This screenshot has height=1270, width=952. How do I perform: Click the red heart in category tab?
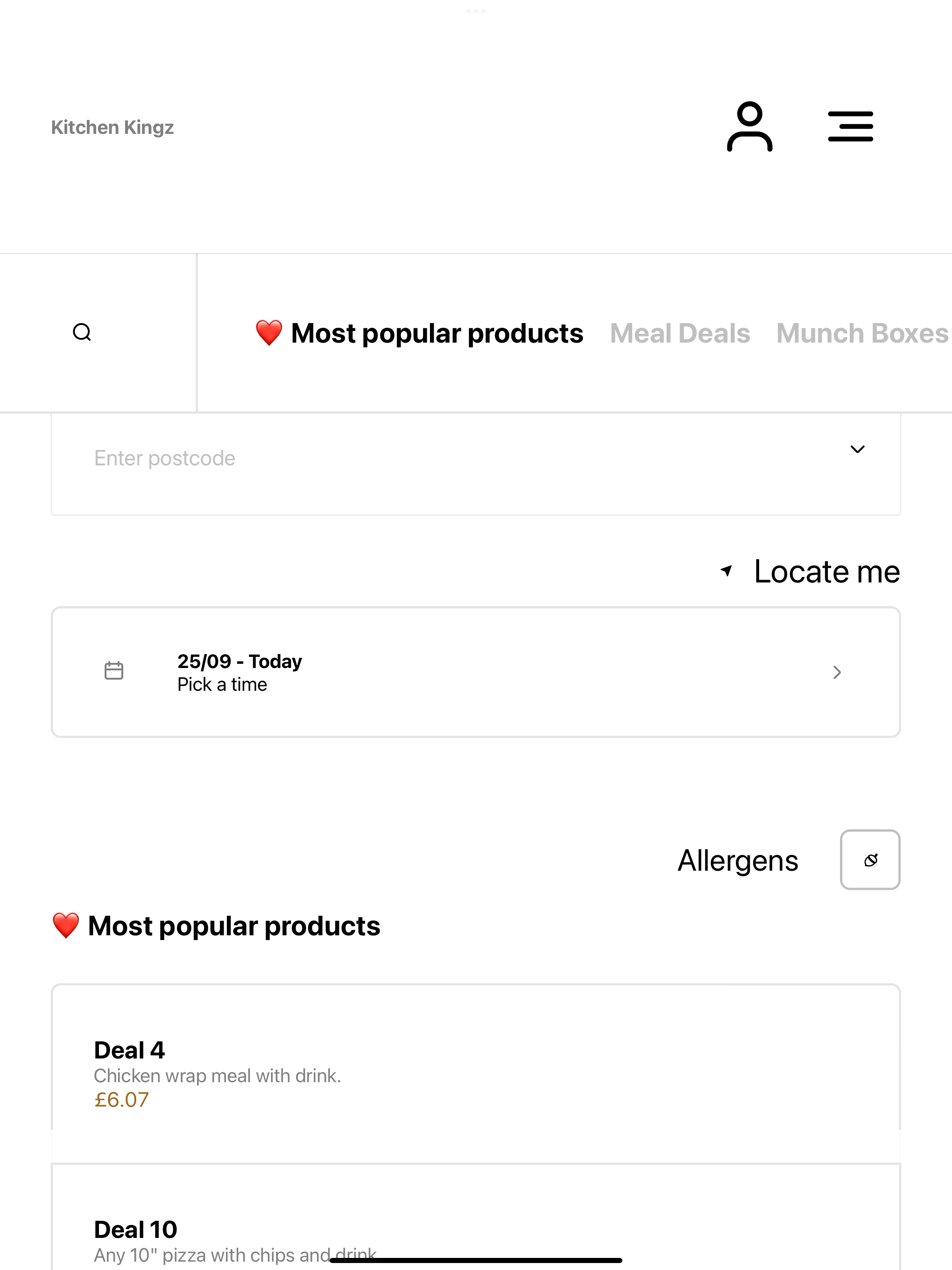(269, 333)
